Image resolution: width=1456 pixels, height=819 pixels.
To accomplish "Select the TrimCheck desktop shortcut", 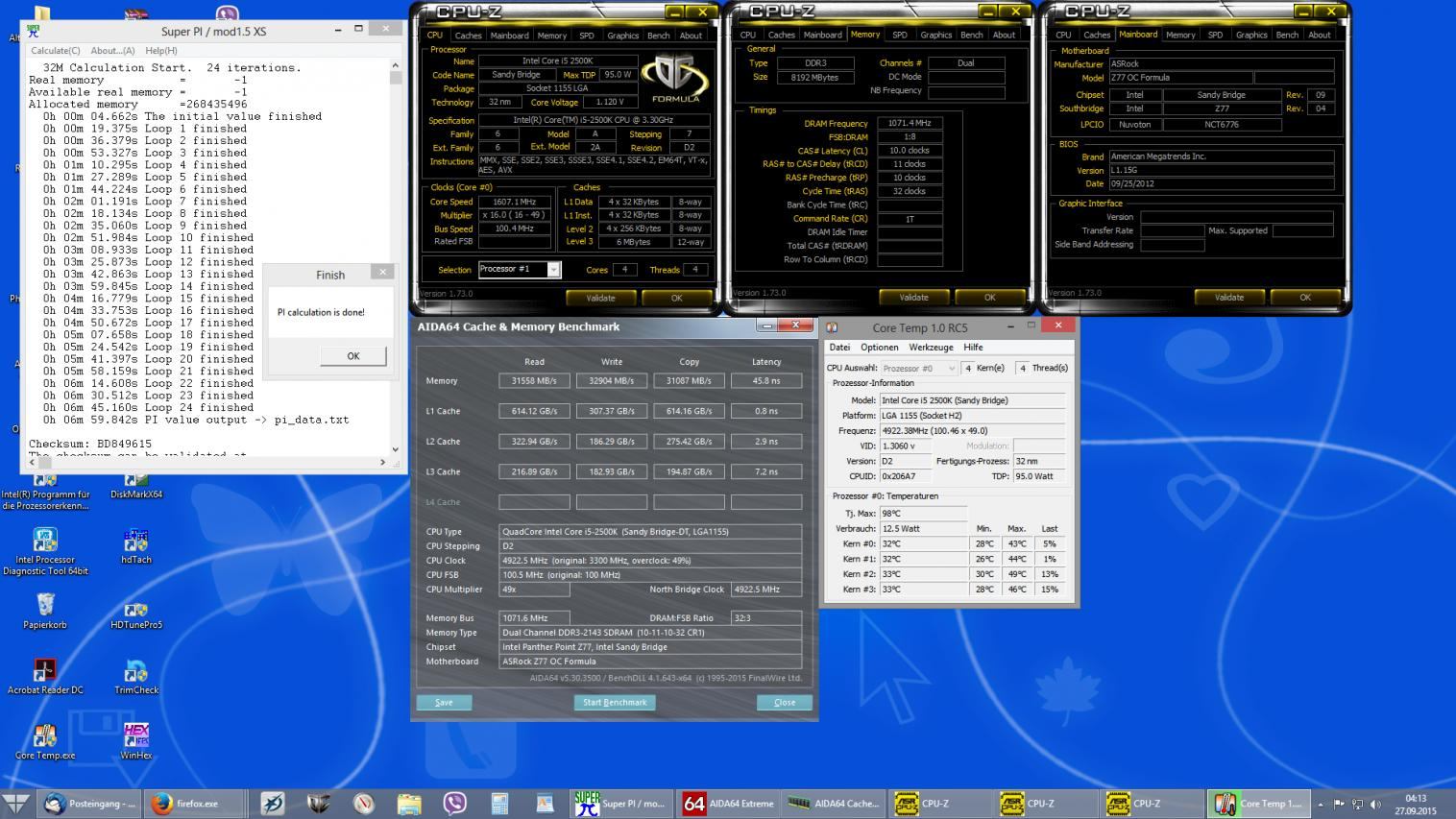I will 135,676.
